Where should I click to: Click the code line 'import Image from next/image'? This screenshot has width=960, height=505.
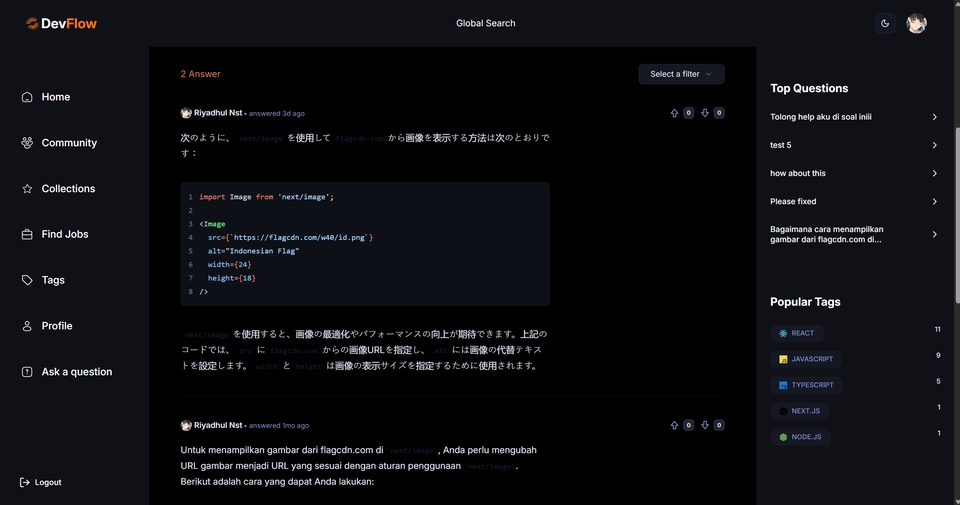(x=266, y=197)
